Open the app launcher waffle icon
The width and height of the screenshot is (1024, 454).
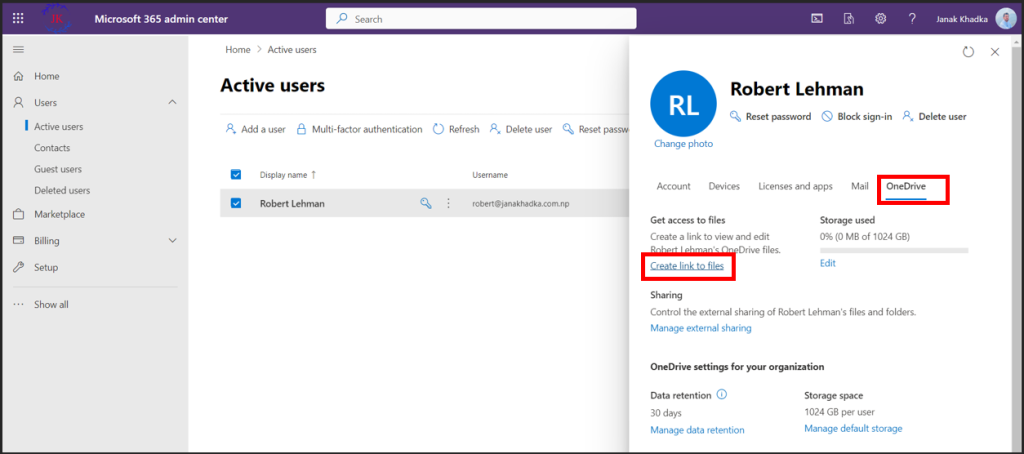coord(18,19)
